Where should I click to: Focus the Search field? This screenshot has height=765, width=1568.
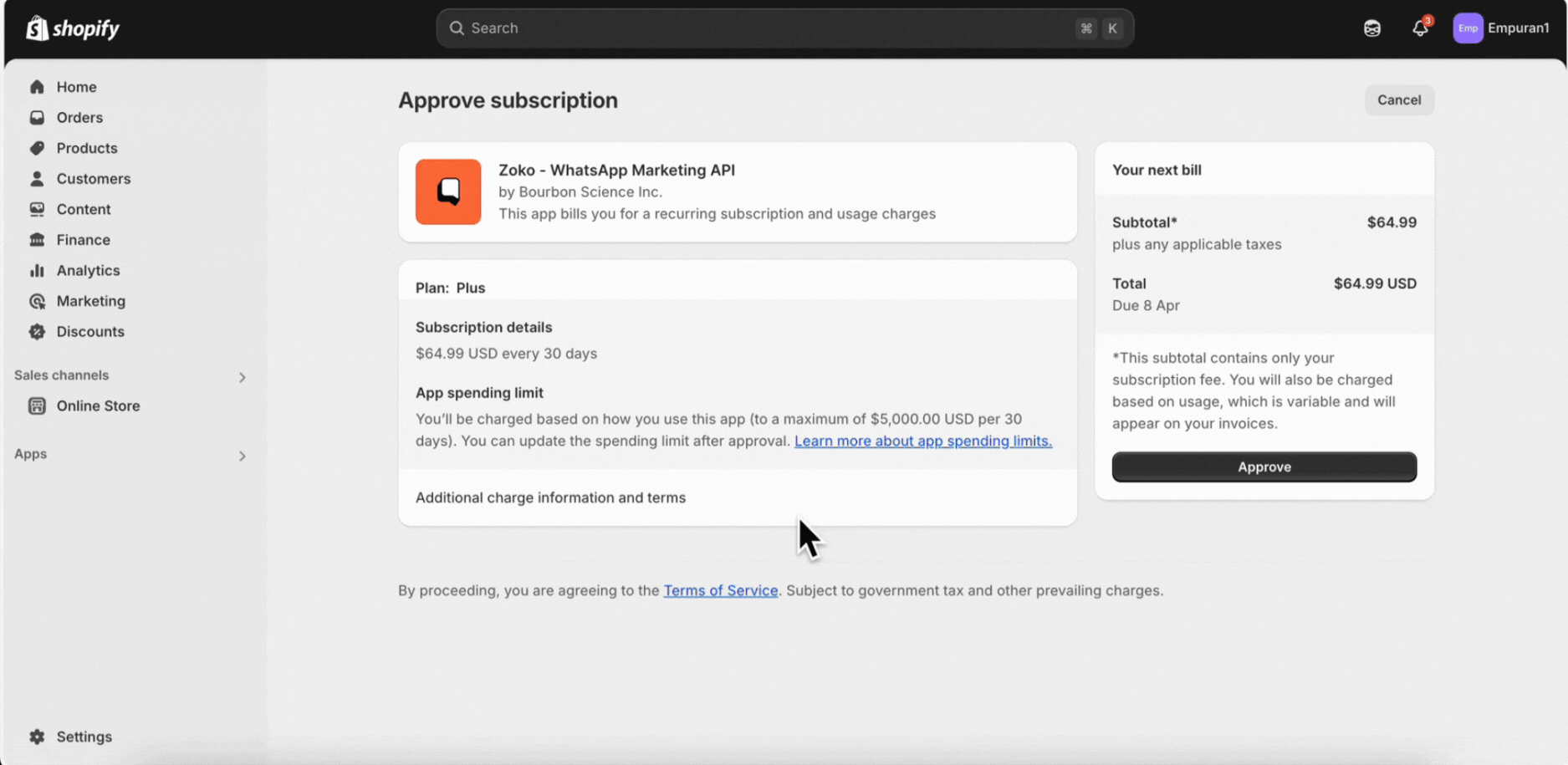click(784, 28)
